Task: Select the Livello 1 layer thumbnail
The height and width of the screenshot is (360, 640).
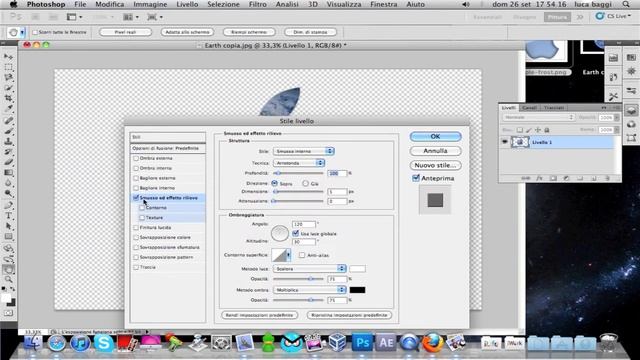Action: tap(520, 142)
